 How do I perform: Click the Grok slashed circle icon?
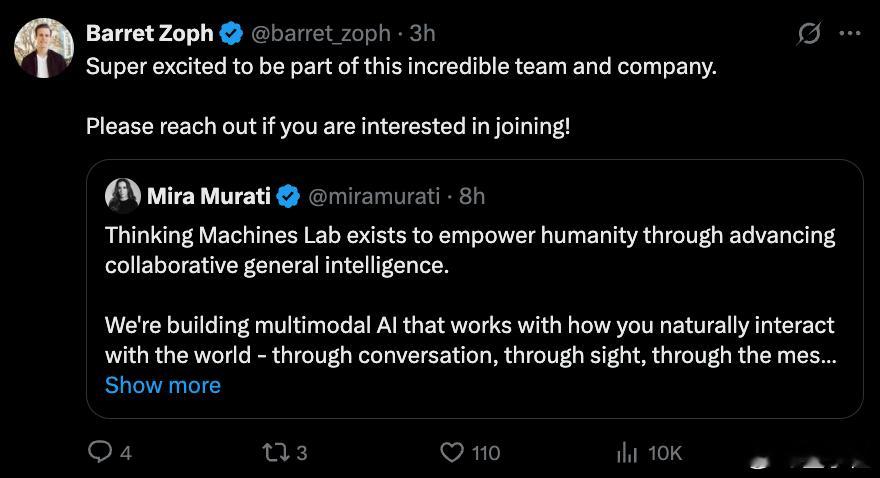809,34
